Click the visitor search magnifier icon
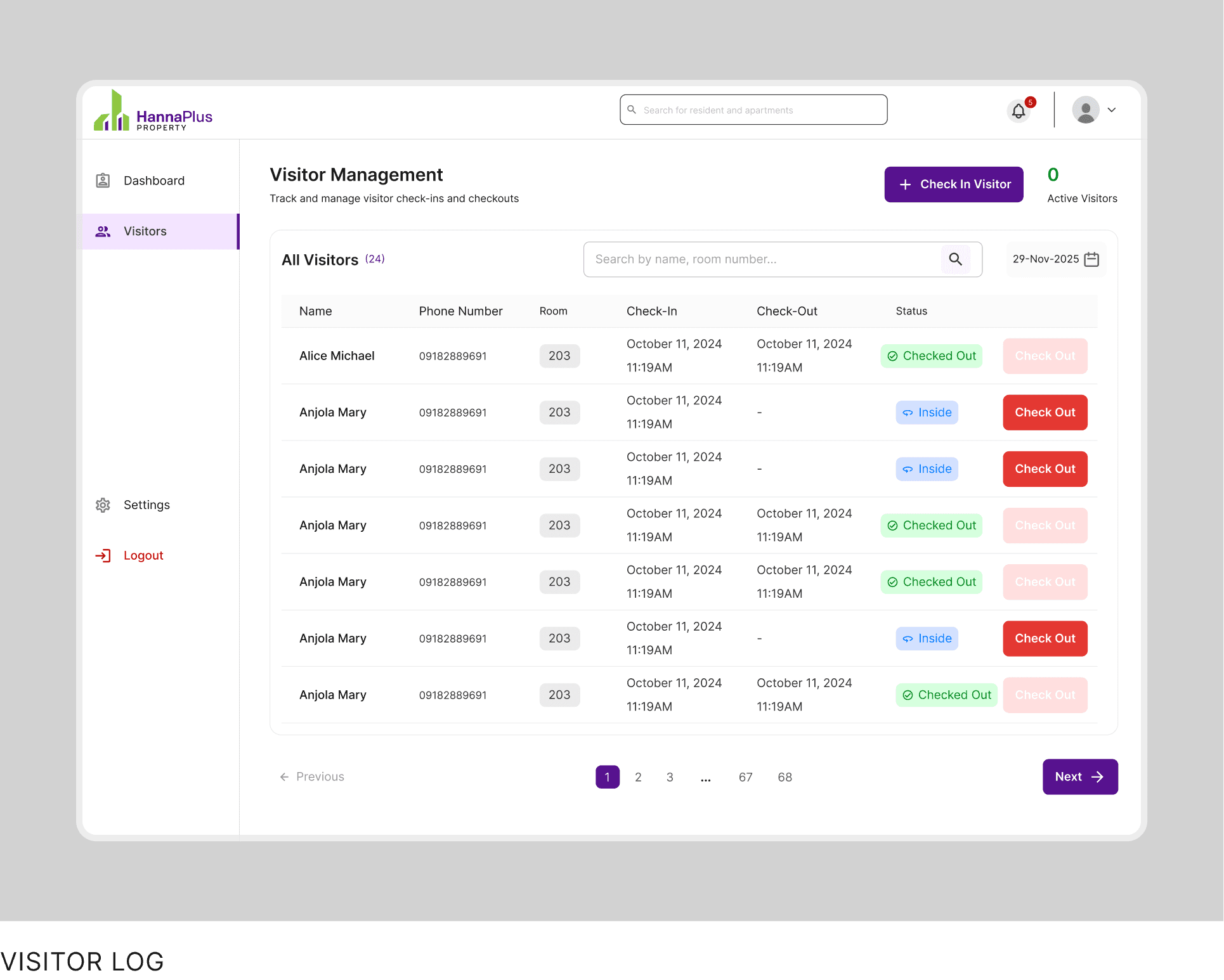This screenshot has width=1224, height=980. pos(955,259)
